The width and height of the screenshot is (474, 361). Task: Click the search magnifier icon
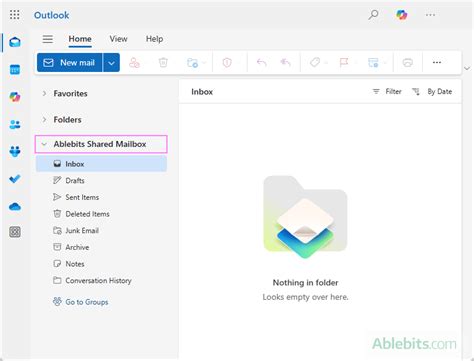click(x=373, y=15)
